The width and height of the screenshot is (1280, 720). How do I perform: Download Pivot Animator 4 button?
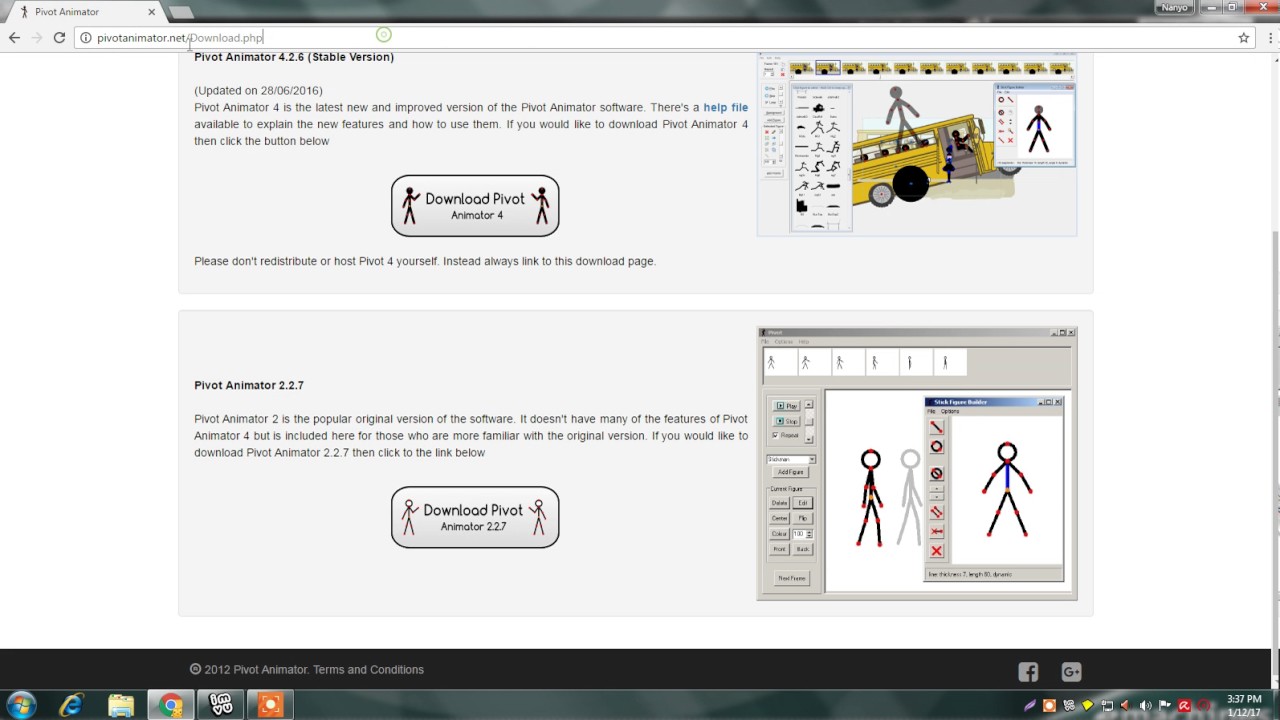pos(475,206)
